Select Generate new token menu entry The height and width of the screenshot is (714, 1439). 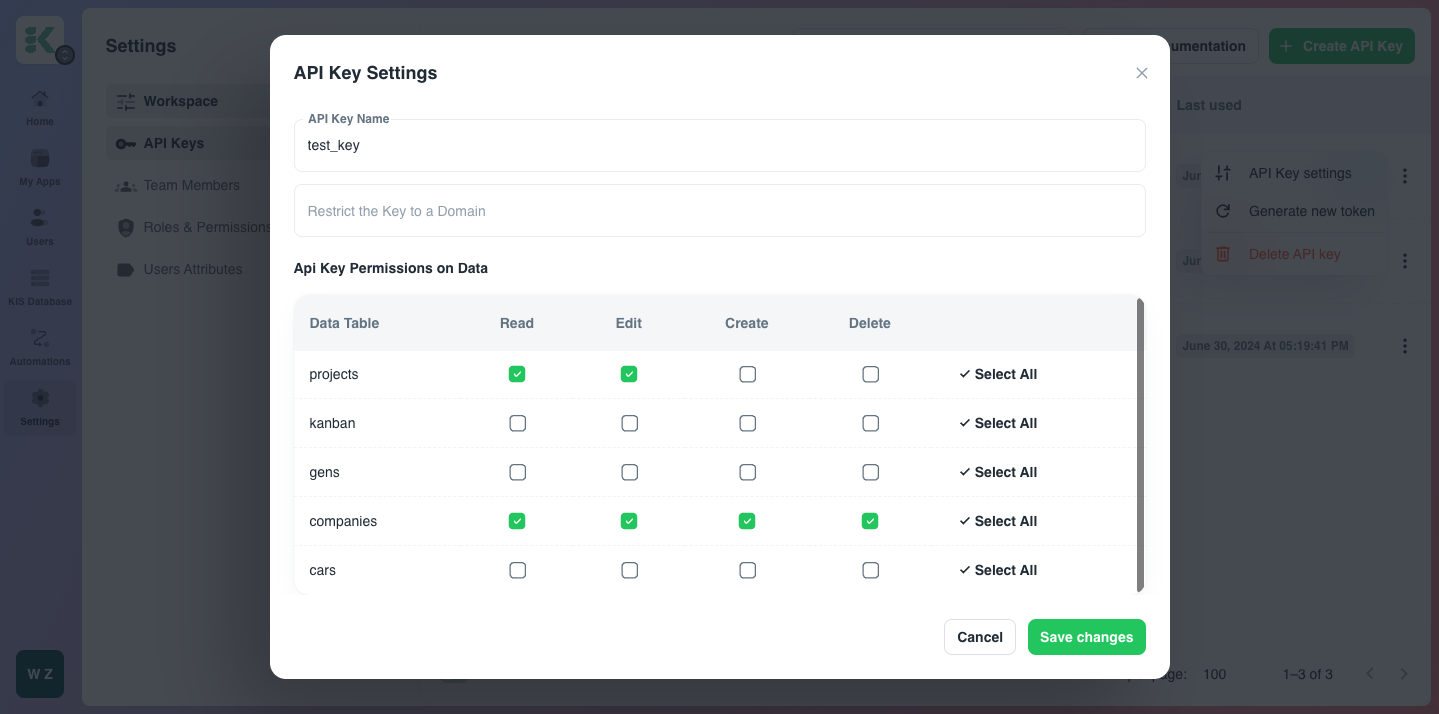click(x=1311, y=211)
